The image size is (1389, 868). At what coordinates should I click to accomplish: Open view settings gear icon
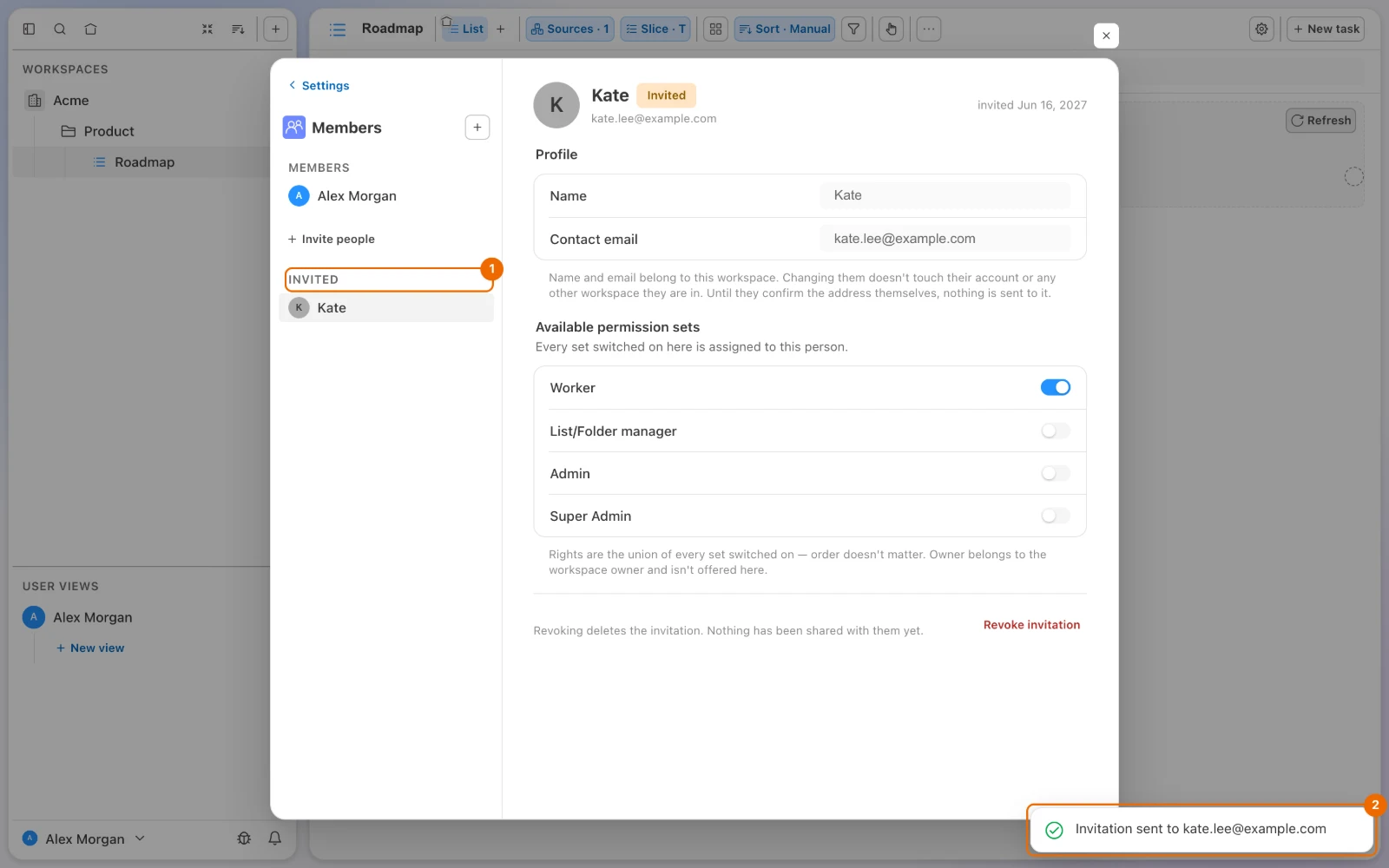coord(1261,29)
